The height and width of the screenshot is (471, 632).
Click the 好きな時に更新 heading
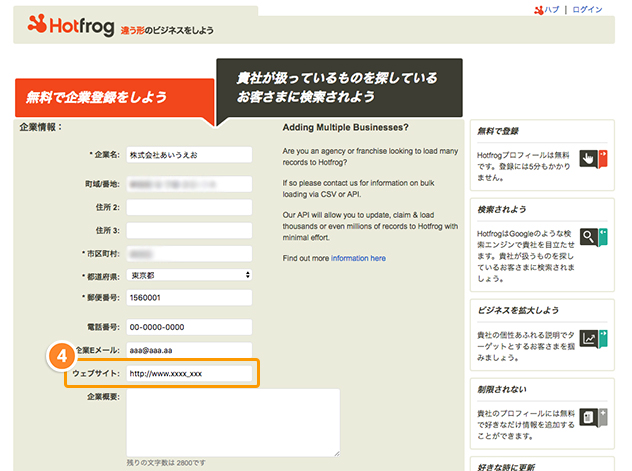(506, 467)
